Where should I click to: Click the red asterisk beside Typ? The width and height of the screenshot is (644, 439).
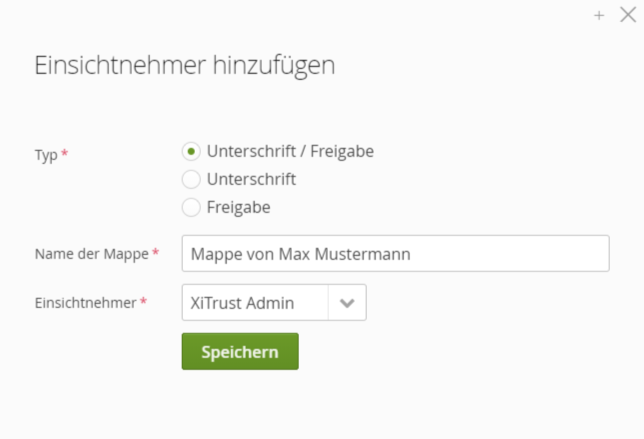click(x=65, y=154)
